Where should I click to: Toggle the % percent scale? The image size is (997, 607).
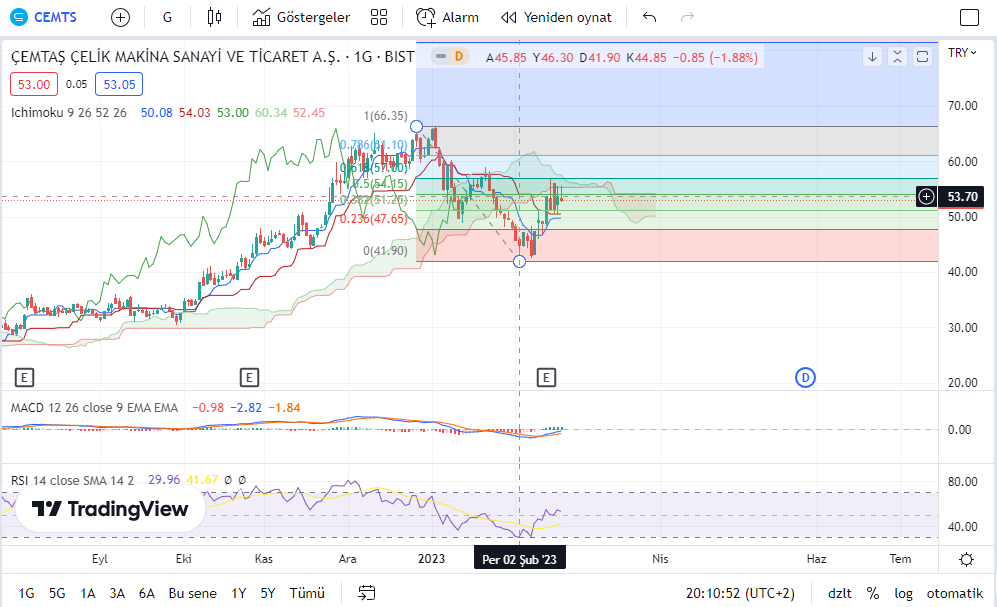[873, 593]
